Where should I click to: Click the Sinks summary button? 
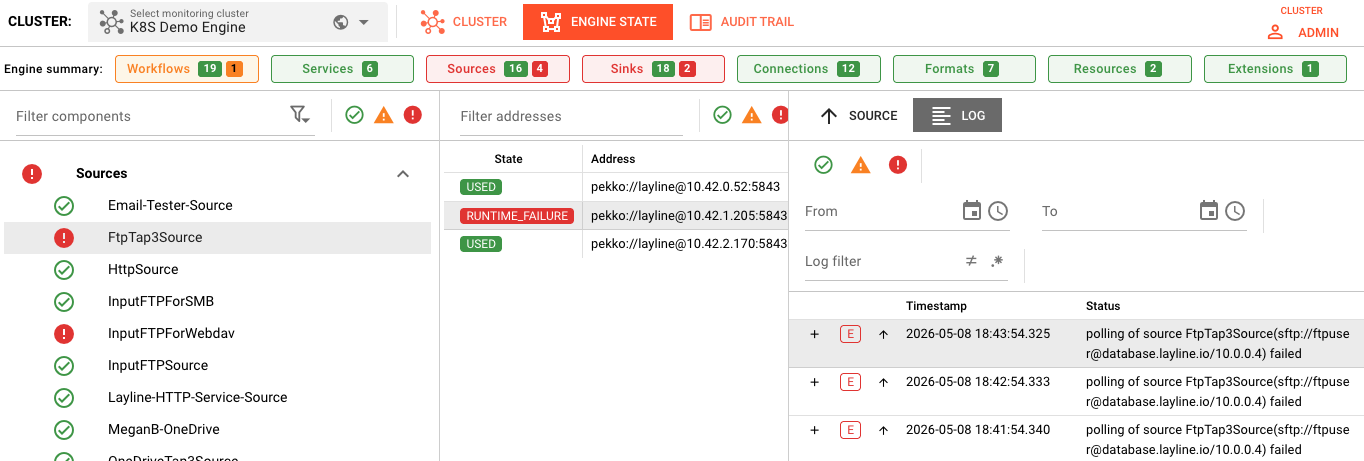coord(653,69)
